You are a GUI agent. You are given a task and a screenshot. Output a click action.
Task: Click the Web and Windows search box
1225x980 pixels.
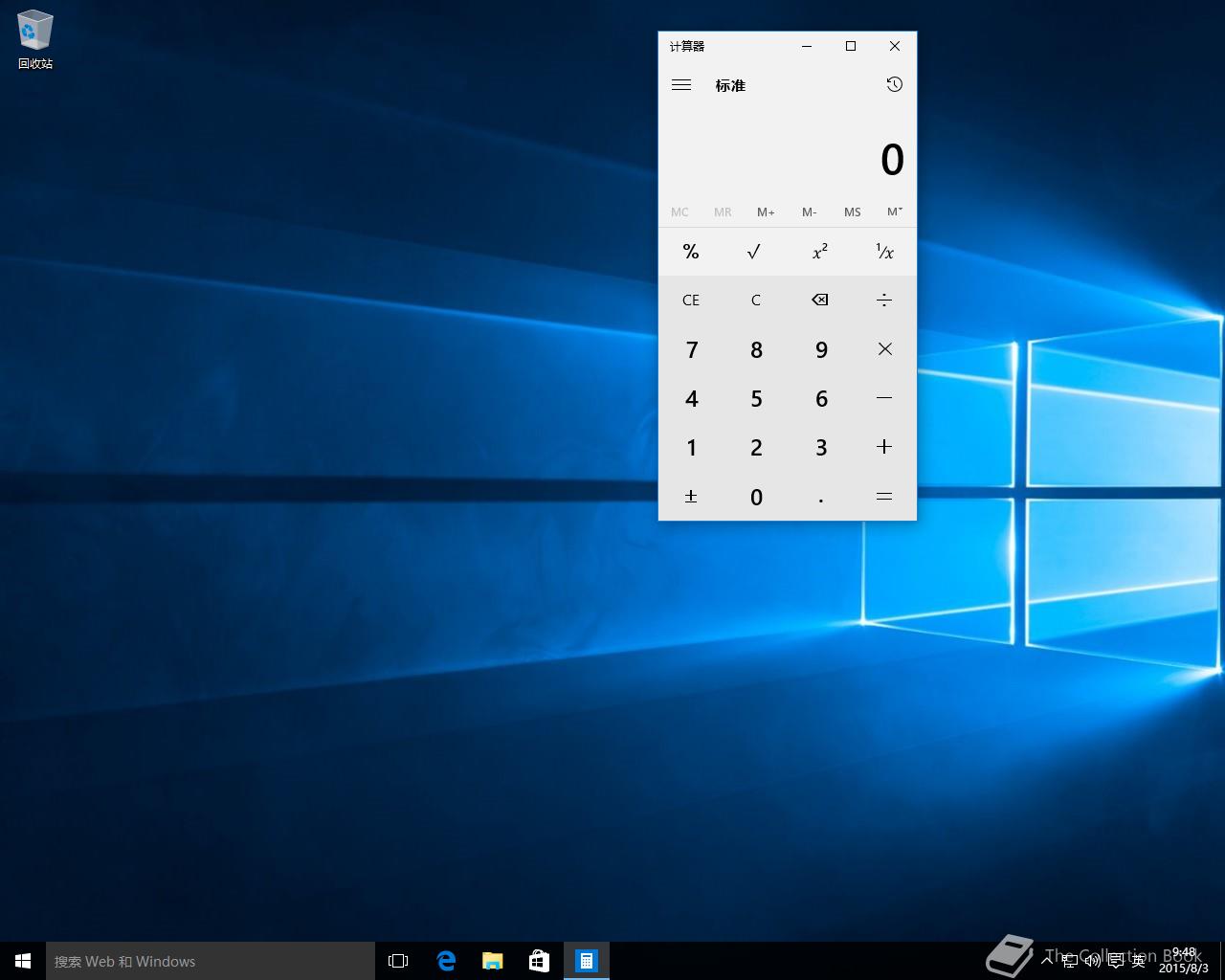click(x=211, y=961)
